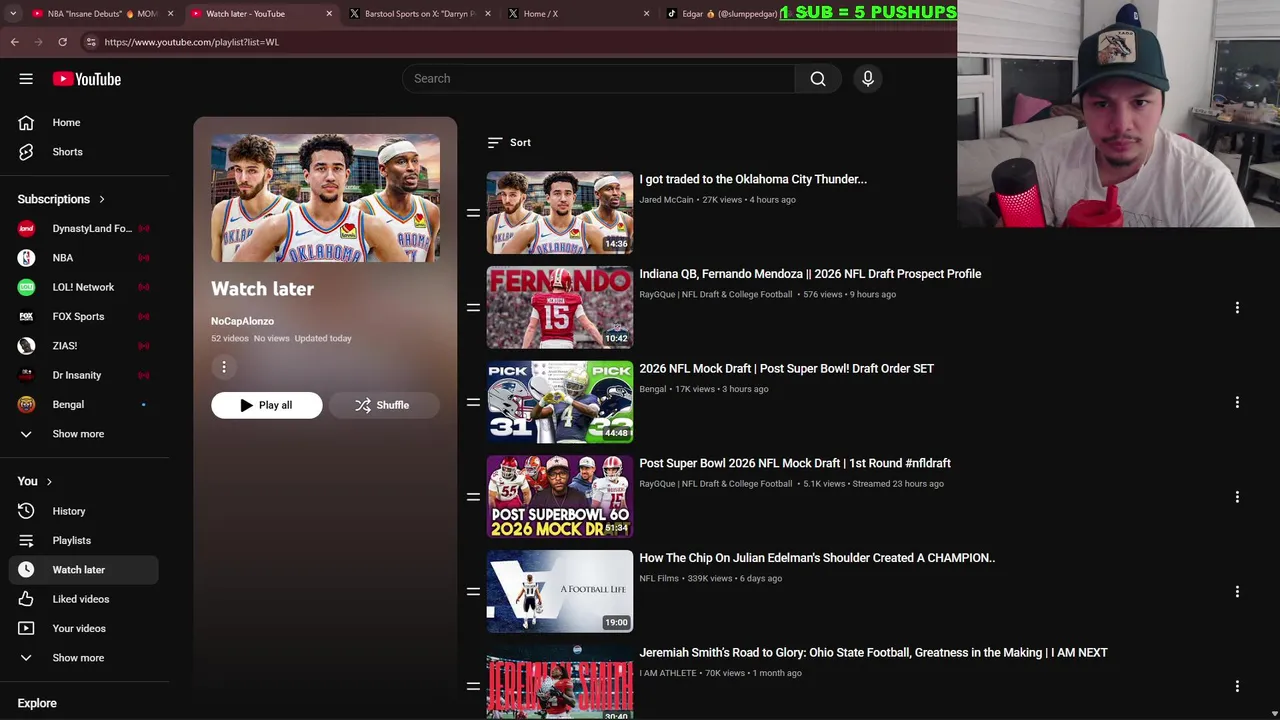This screenshot has width=1280, height=720.
Task: Expand Show more under Subscriptions
Action: tap(84, 434)
